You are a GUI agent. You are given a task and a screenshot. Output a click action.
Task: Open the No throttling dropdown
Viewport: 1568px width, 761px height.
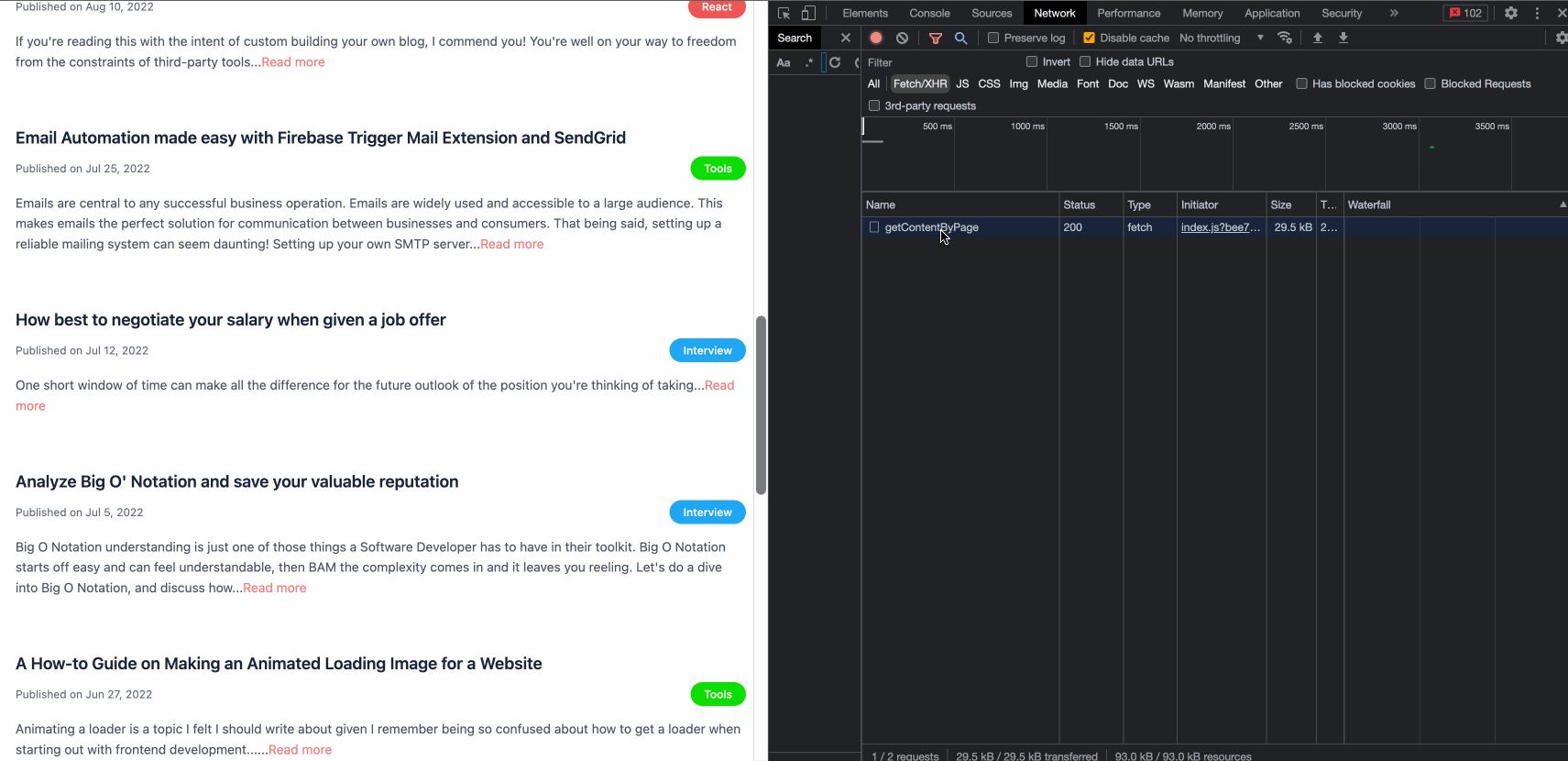[1221, 38]
